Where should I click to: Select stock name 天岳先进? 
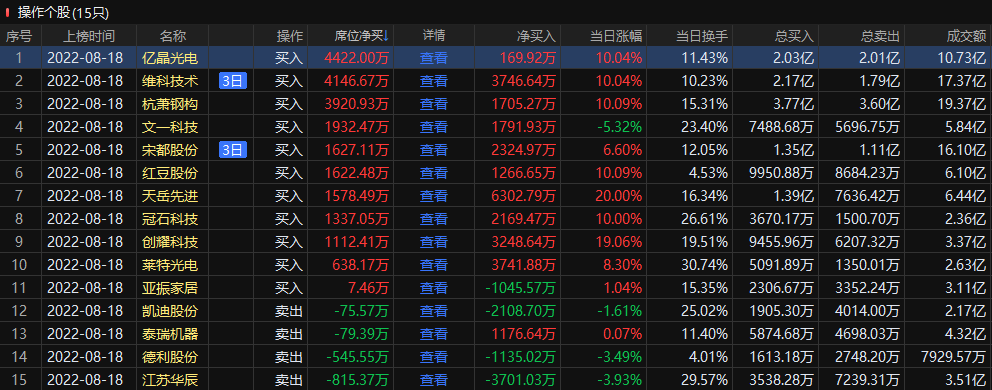coord(170,196)
